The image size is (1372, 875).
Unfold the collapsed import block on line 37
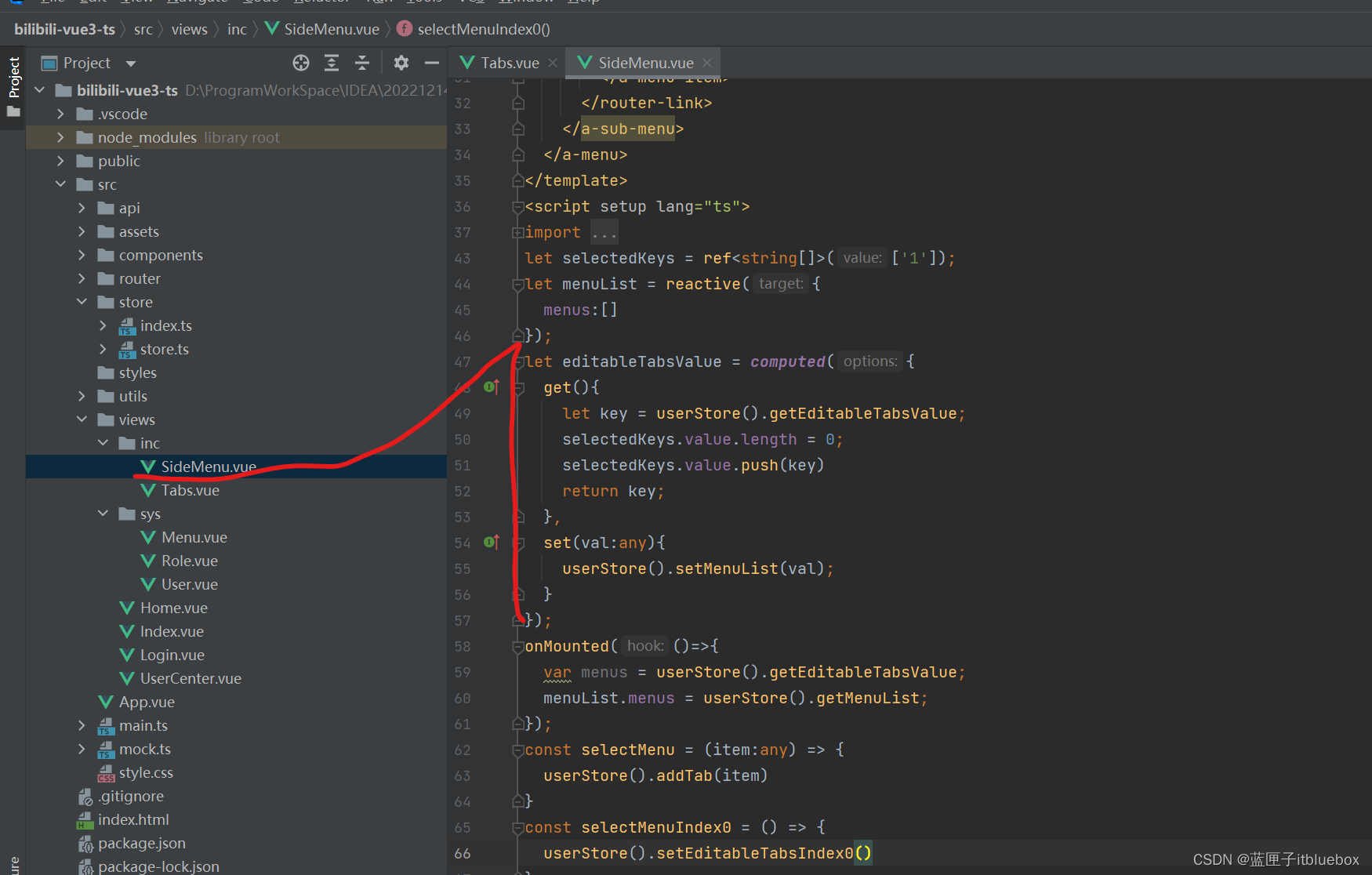[x=517, y=233]
